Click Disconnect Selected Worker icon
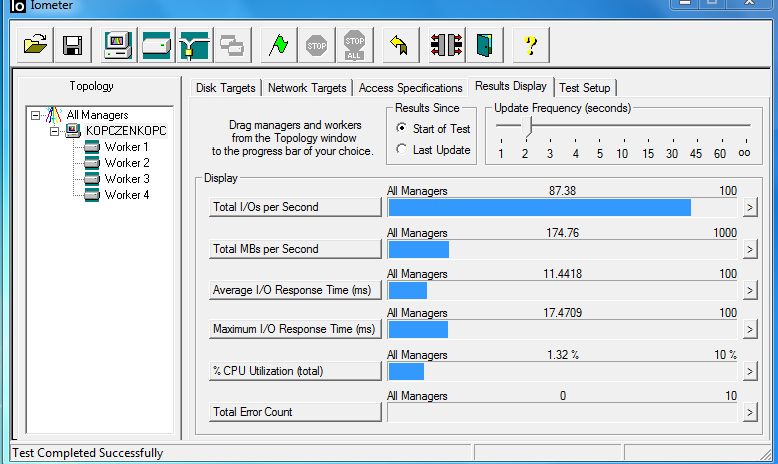This screenshot has width=778, height=464. click(x=447, y=45)
